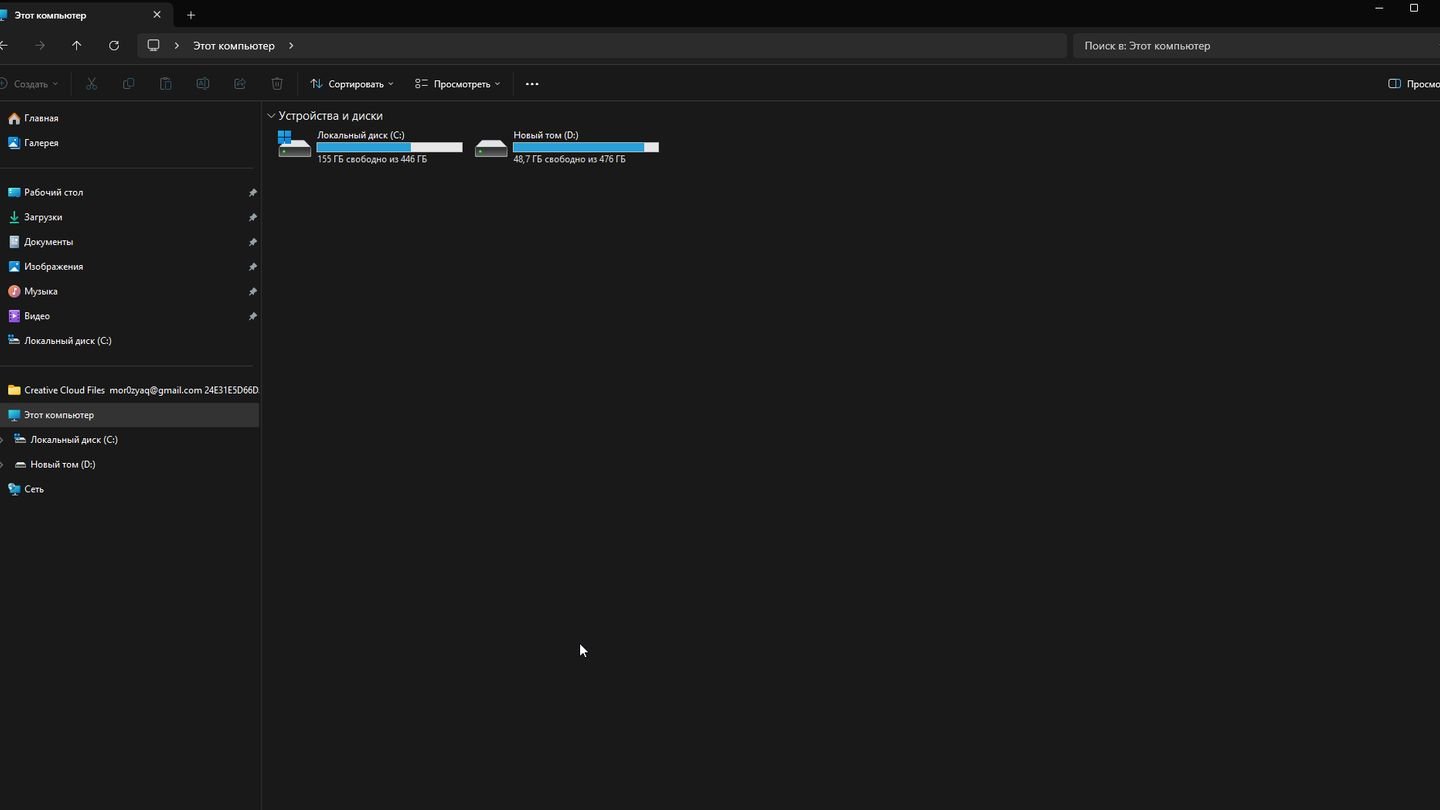Select the Локальный диск (C:) drive icon
Viewport: 1440px width, 810px height.
coord(294,146)
